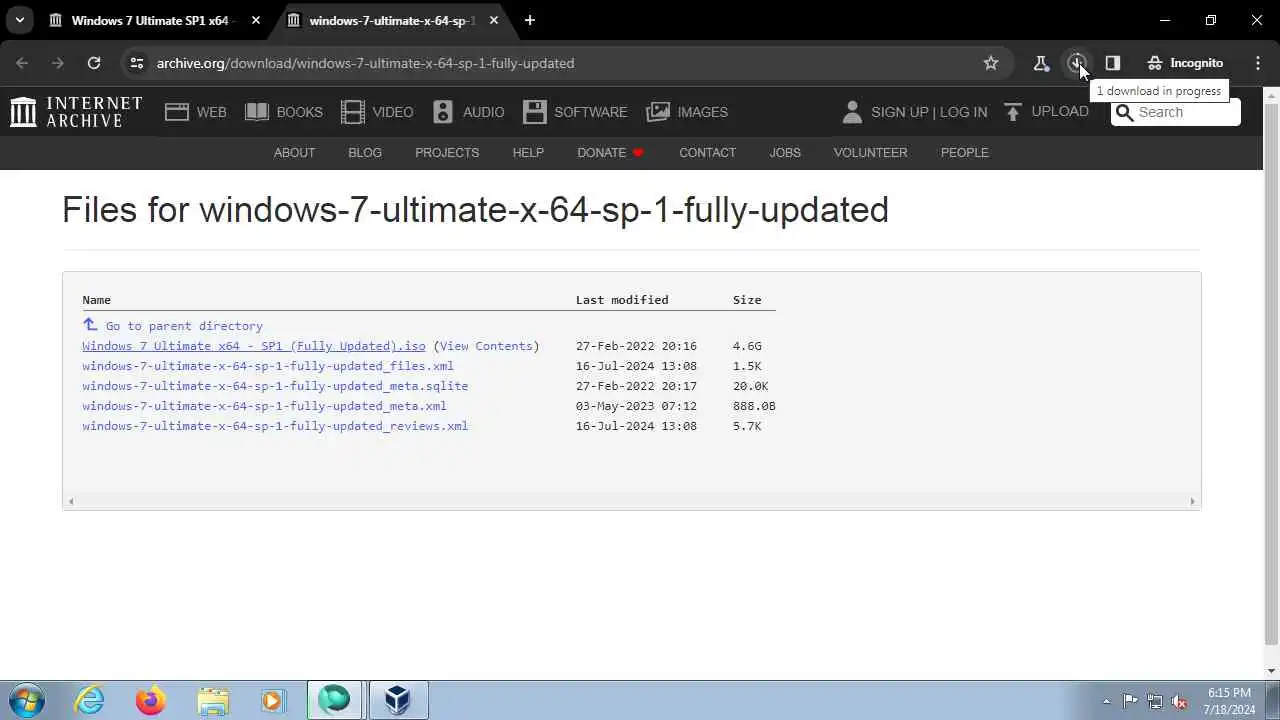1280x720 pixels.
Task: Go back to previous page
Action: (22, 63)
